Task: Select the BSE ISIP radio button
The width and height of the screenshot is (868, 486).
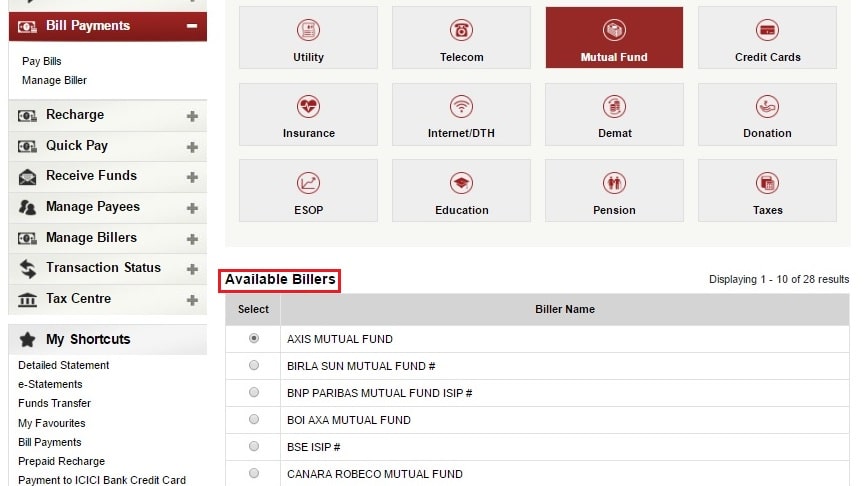Action: click(x=254, y=446)
